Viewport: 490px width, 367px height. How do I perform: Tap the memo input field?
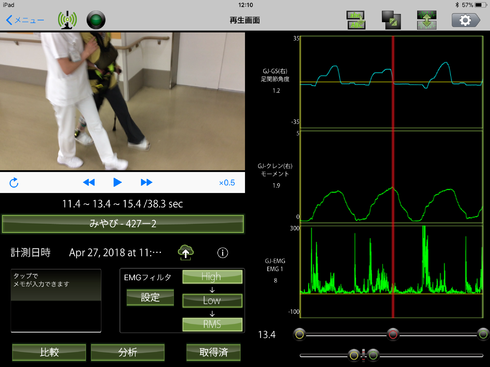(x=56, y=300)
